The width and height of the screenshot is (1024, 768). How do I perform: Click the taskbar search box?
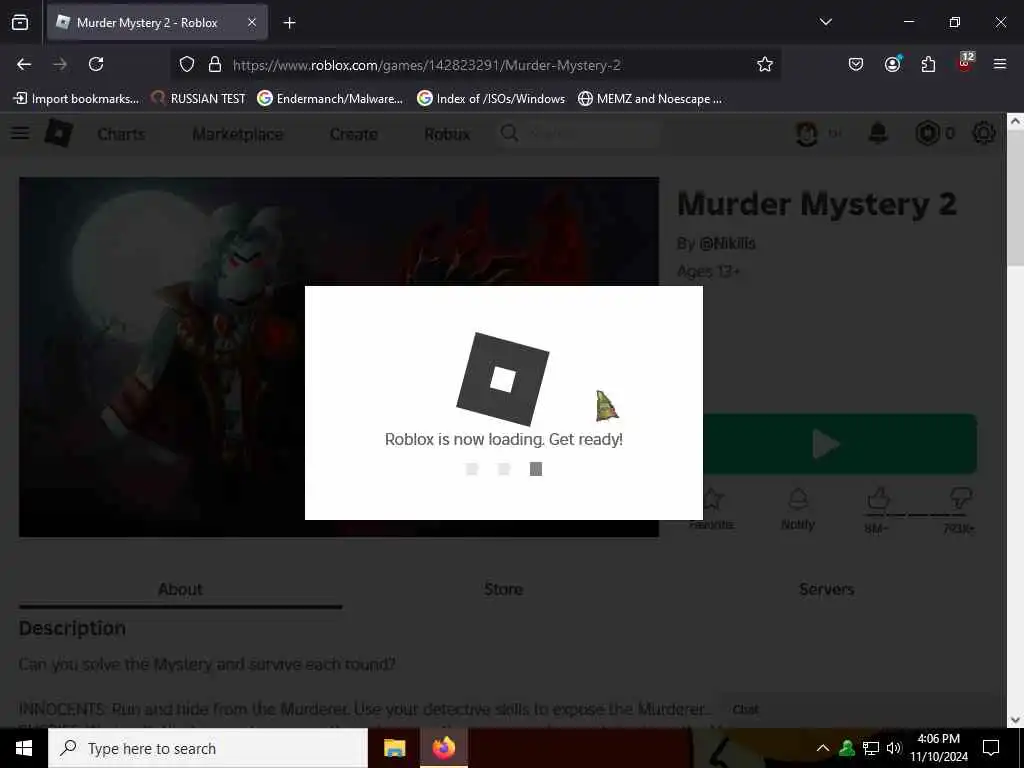208,748
